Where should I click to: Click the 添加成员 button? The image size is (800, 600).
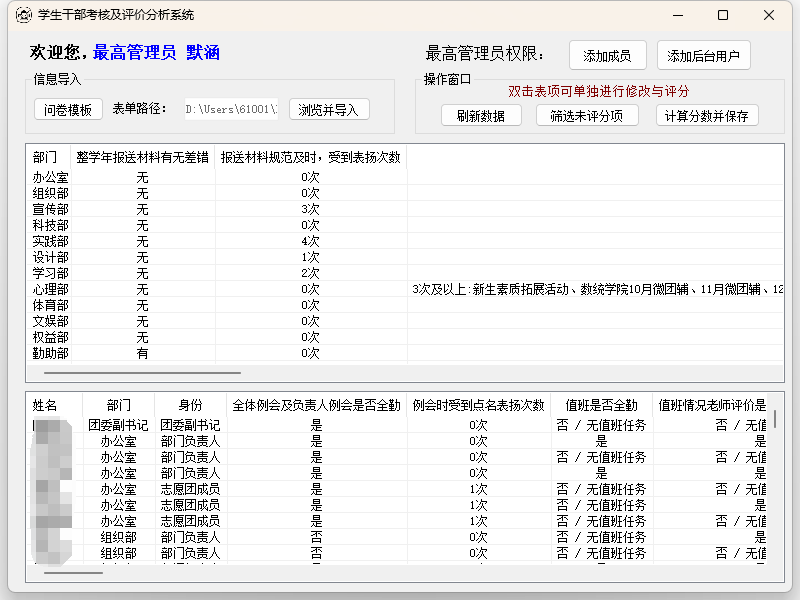pos(607,56)
